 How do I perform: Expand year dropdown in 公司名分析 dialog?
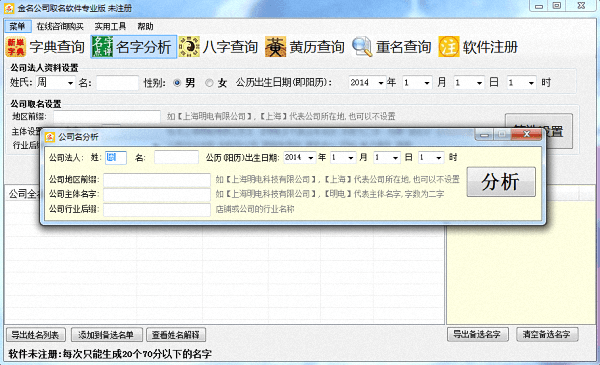311,158
